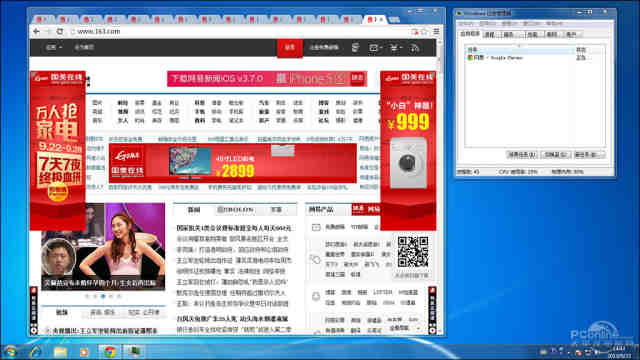The image size is (640, 360).
Task: Expand the leftmost dropdown in black navbar
Action: tap(53, 47)
